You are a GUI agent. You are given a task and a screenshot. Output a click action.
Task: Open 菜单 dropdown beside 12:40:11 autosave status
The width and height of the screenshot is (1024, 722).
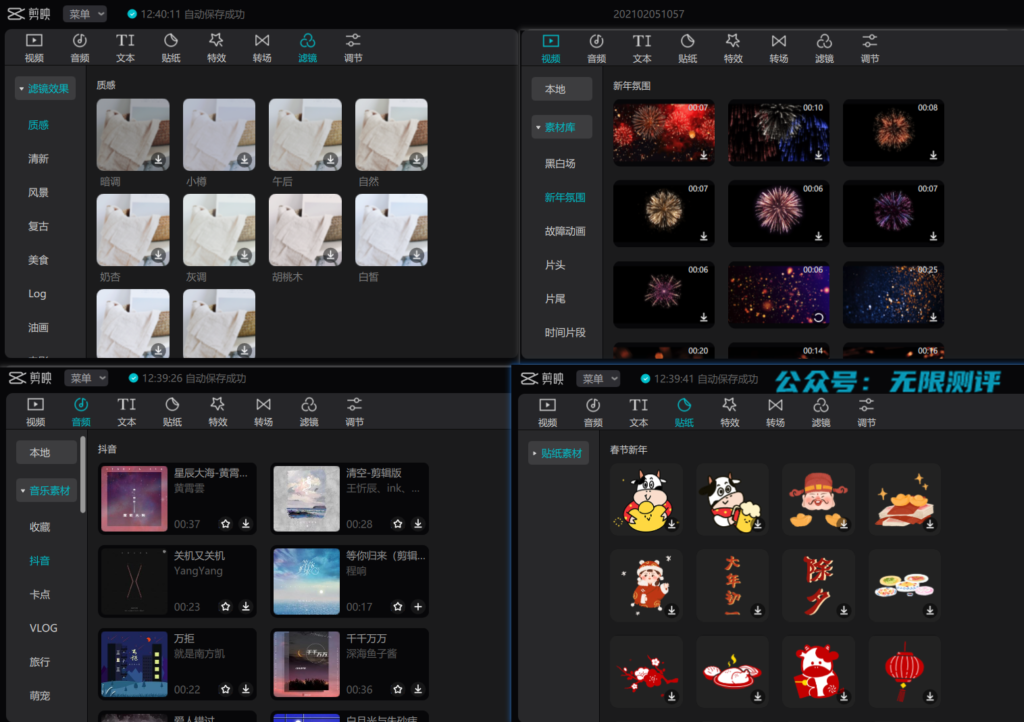[85, 14]
